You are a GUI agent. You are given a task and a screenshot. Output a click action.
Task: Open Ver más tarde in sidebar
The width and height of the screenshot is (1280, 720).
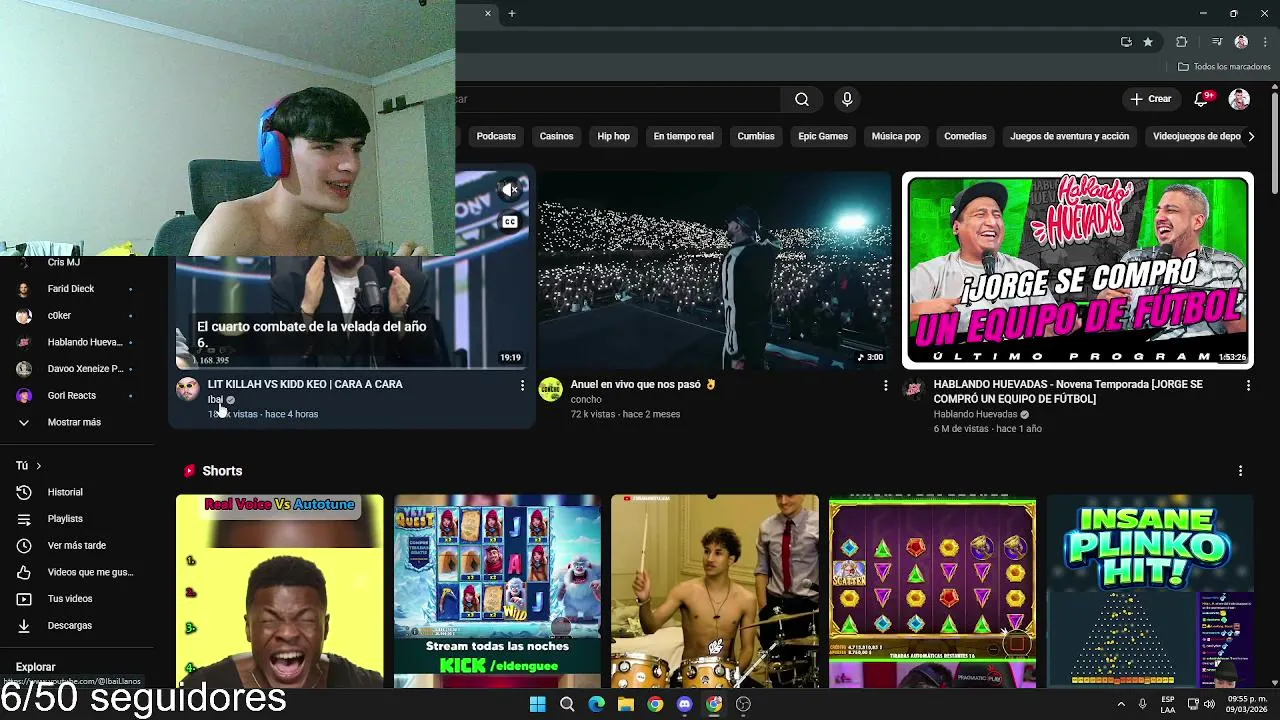tap(77, 545)
